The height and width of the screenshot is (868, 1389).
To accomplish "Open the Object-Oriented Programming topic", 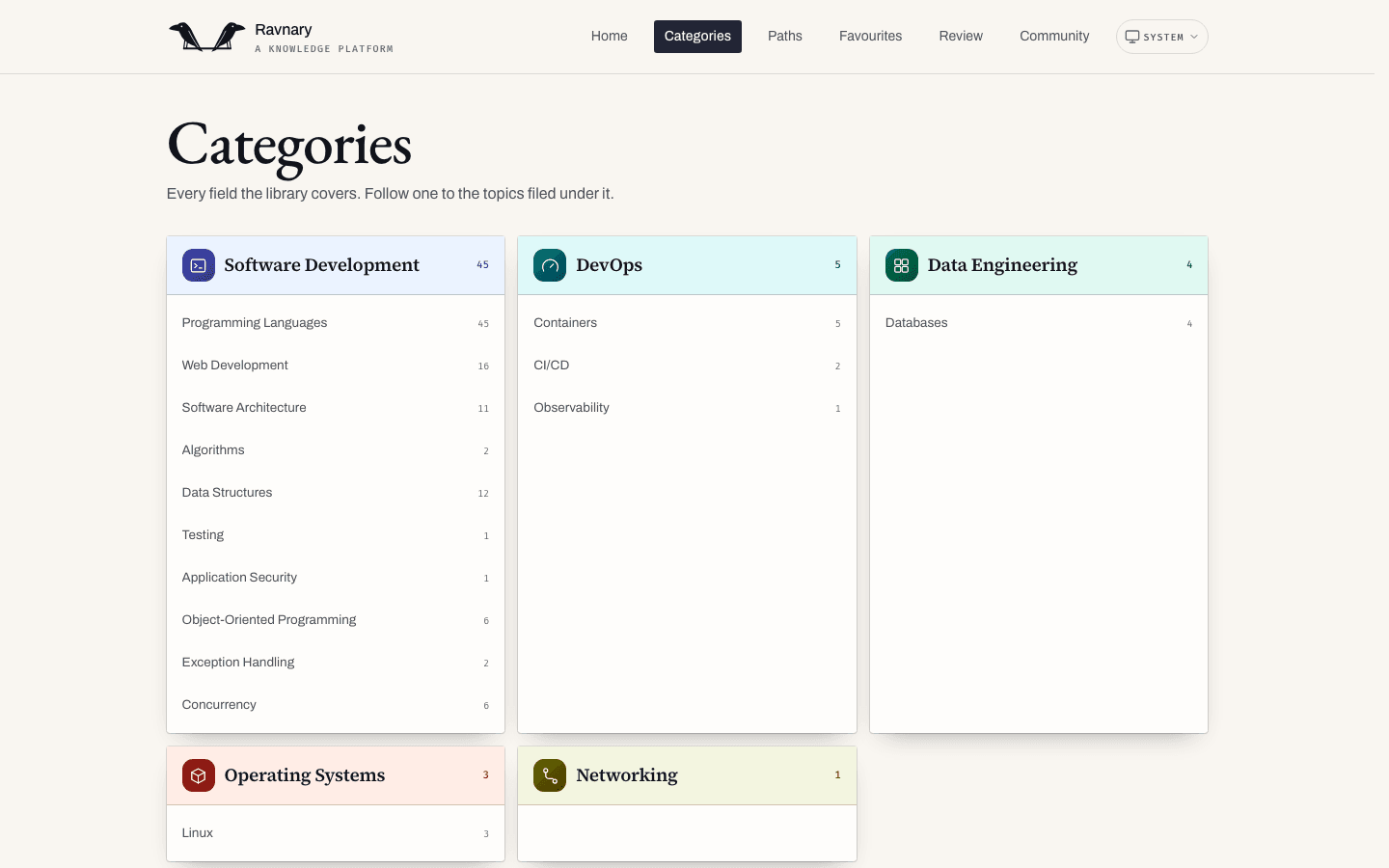I will click(x=336, y=620).
